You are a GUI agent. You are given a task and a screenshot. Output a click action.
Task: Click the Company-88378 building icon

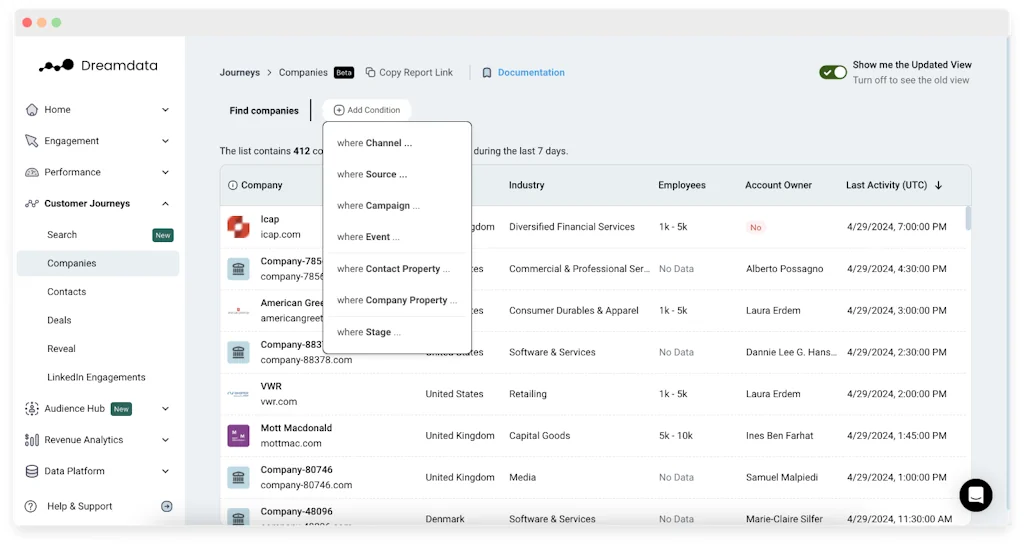(238, 352)
